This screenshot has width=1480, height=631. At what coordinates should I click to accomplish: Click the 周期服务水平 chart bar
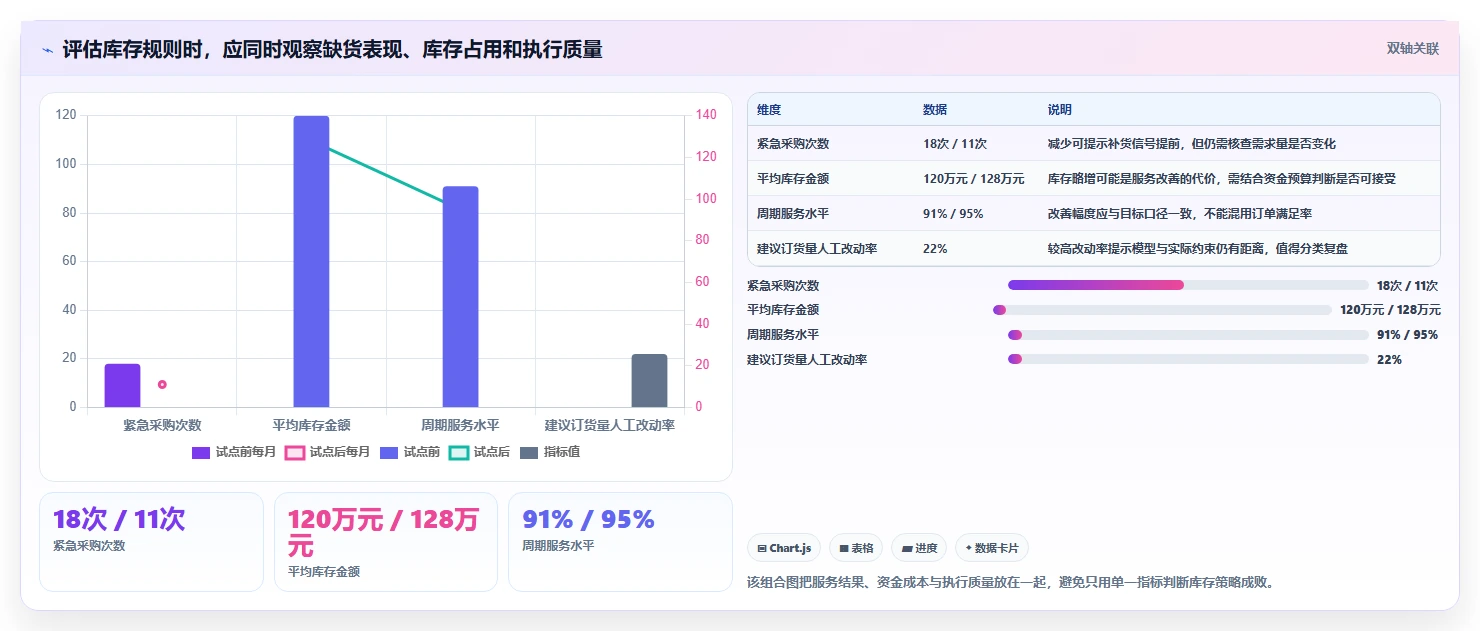(x=460, y=297)
